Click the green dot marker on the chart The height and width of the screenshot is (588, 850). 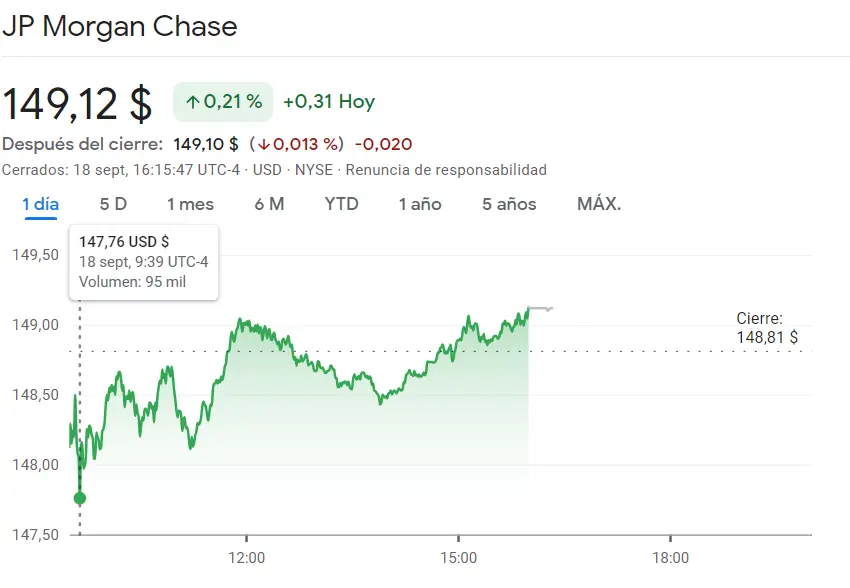78,497
